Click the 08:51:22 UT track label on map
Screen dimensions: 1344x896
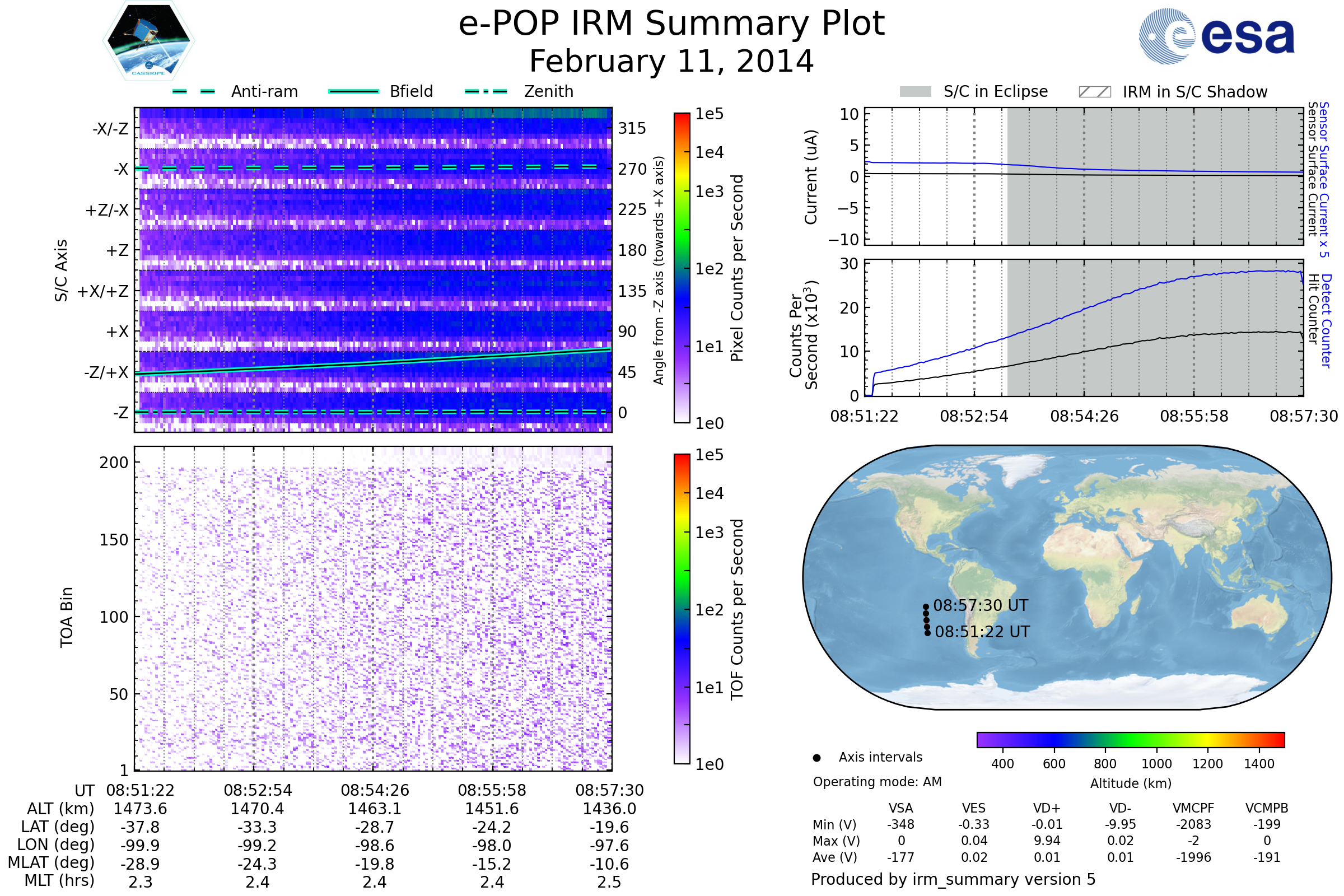pos(982,632)
